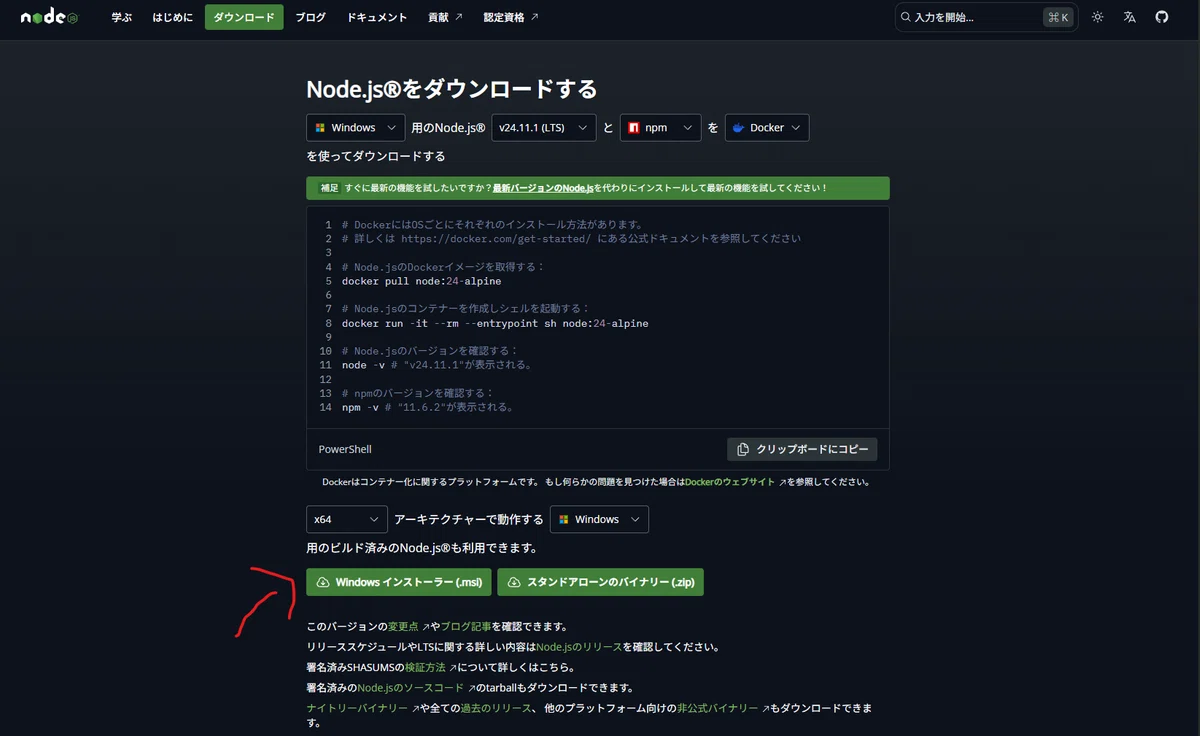Open the ブログ nav item
1200x736 pixels.
coord(310,17)
